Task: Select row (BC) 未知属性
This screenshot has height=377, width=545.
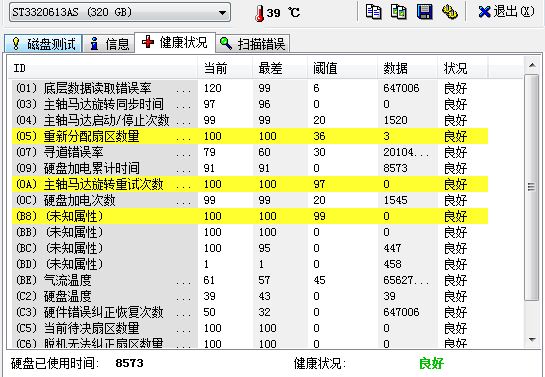Action: pos(250,248)
